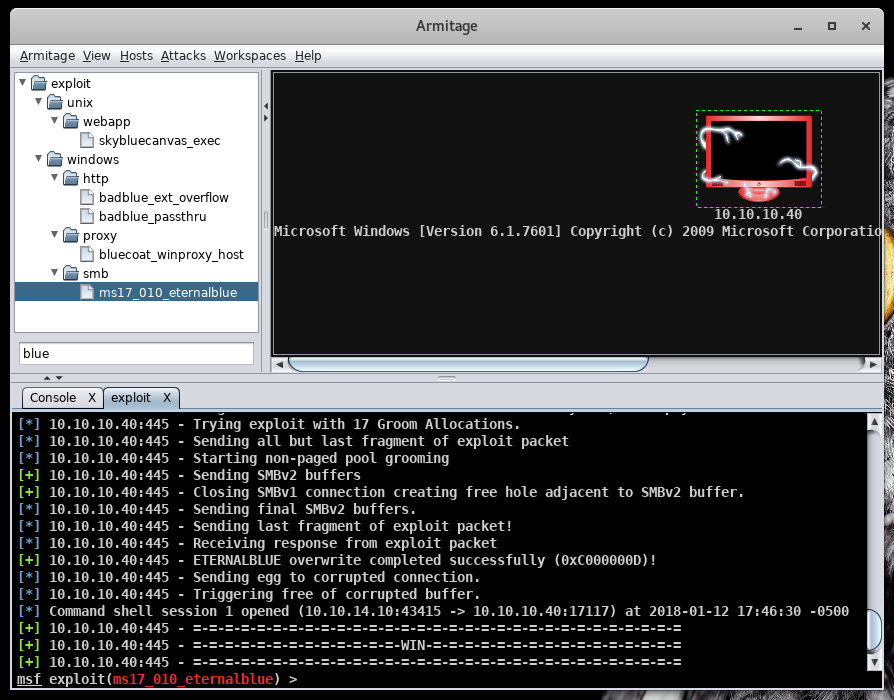The height and width of the screenshot is (700, 894).
Task: Click the 'Command shell session 1 opened' line
Action: tap(433, 611)
